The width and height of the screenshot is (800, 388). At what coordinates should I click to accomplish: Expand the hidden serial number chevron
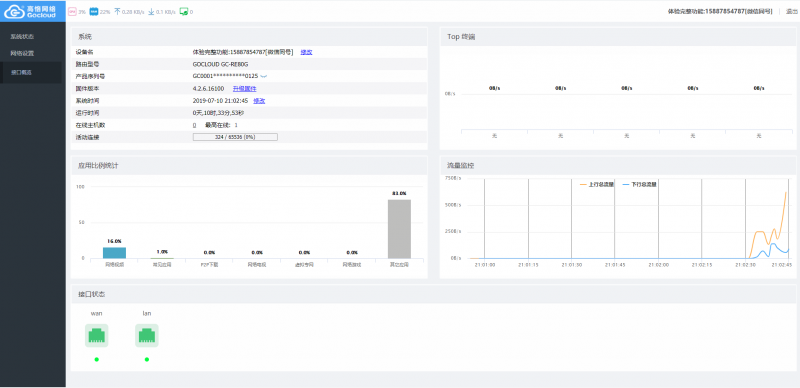[263, 76]
